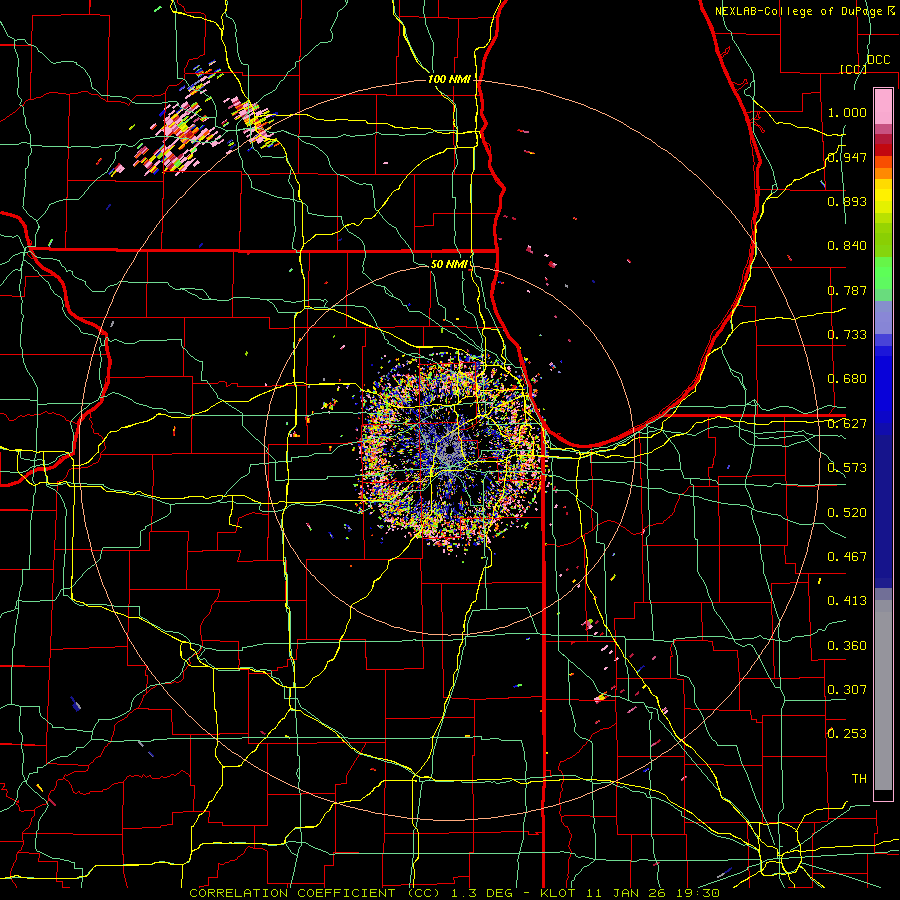Pick the lavender swatch near 0.733
900x900 pixels.
coord(883,318)
